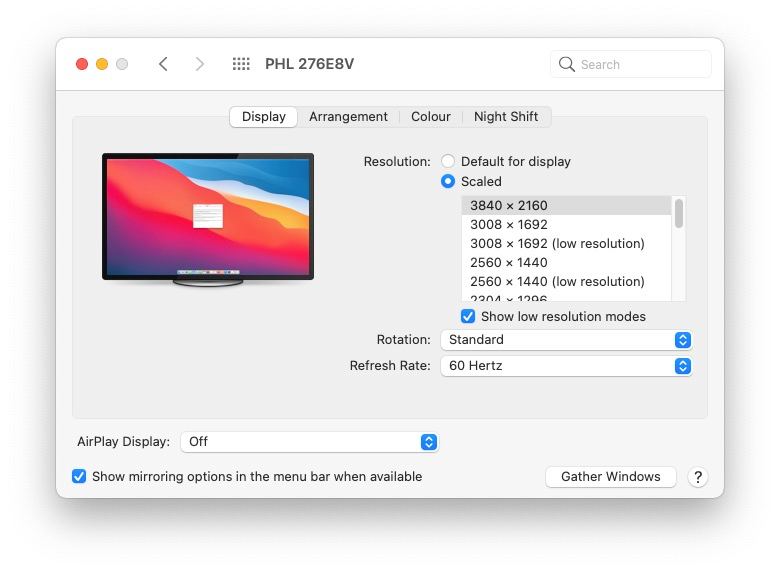Click the resolution list scrollbar
This screenshot has height=572, width=780.
[679, 213]
